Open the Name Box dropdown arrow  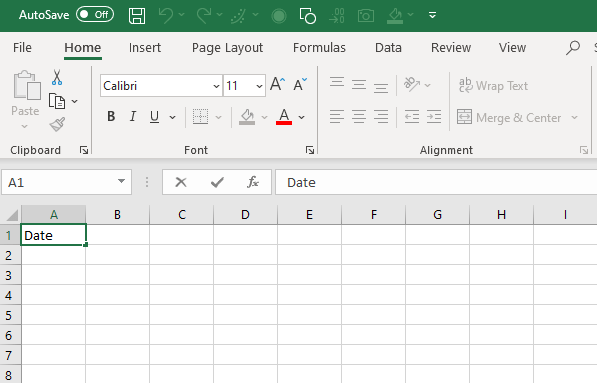point(121,182)
